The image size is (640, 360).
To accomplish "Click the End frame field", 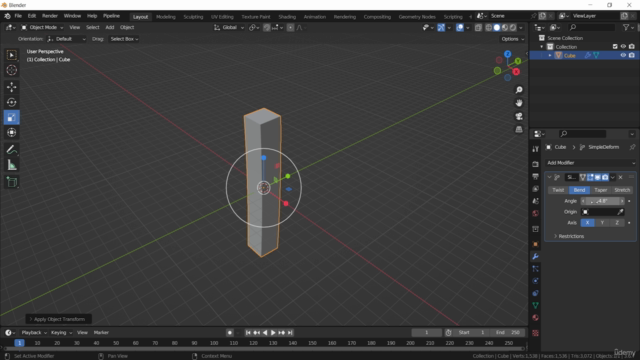I will (x=508, y=333).
